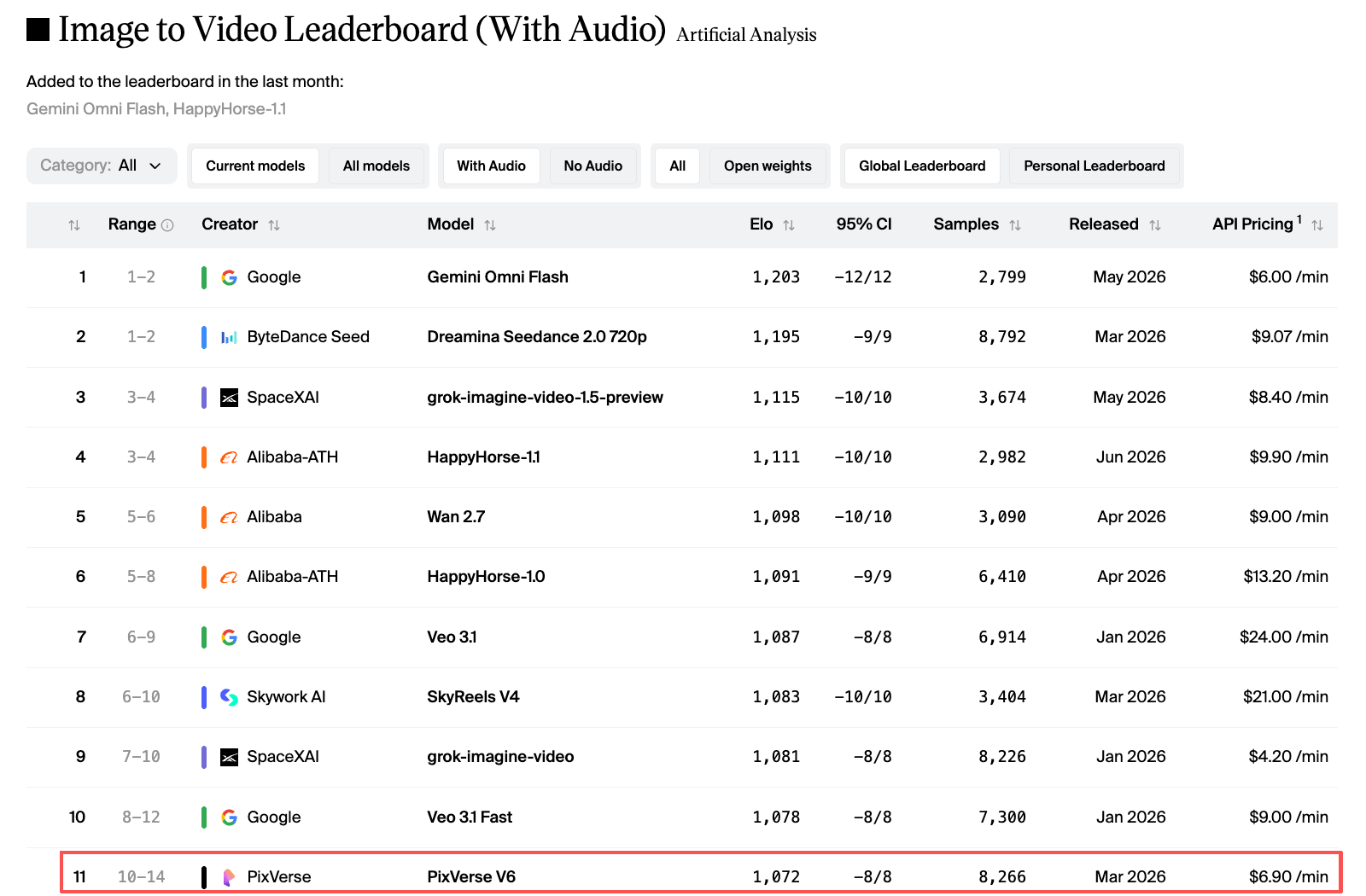
Task: Open the grok-imagine-video-1.5-preview model link
Action: pyautogui.click(x=545, y=398)
